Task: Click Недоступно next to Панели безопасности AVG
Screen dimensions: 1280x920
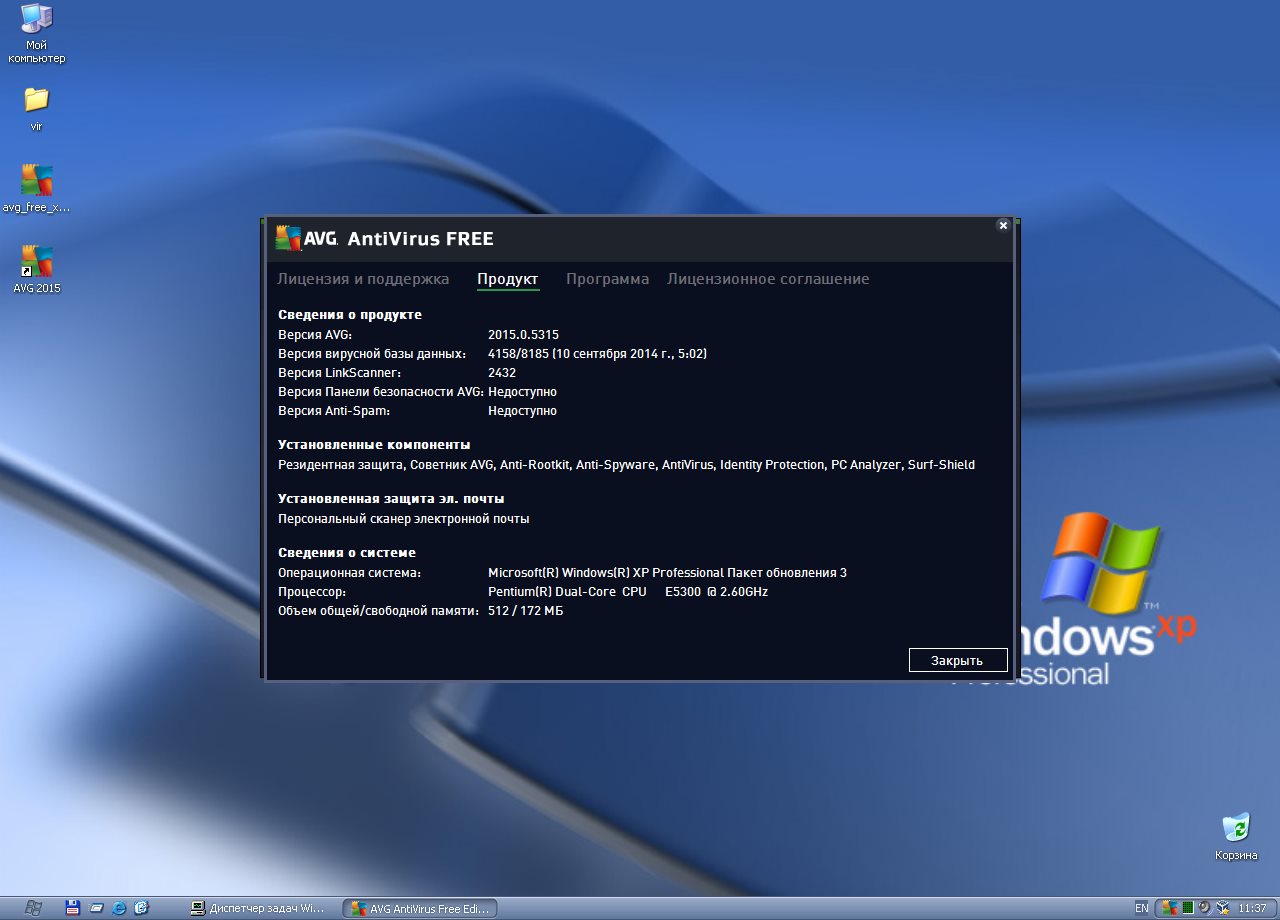Action: [x=522, y=391]
